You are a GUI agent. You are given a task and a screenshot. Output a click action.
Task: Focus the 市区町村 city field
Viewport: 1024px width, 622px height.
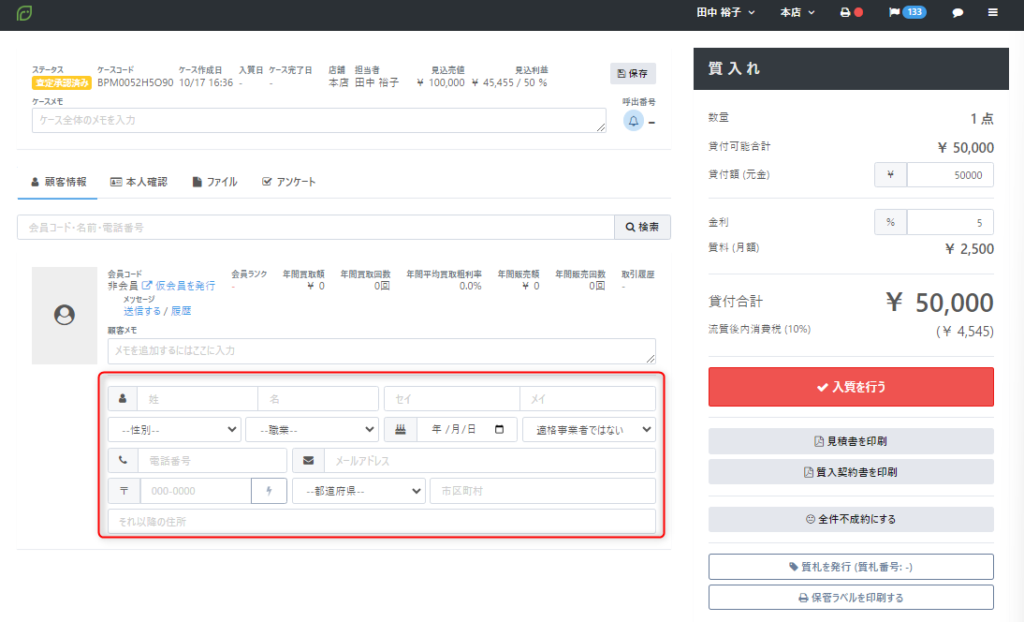coord(543,491)
